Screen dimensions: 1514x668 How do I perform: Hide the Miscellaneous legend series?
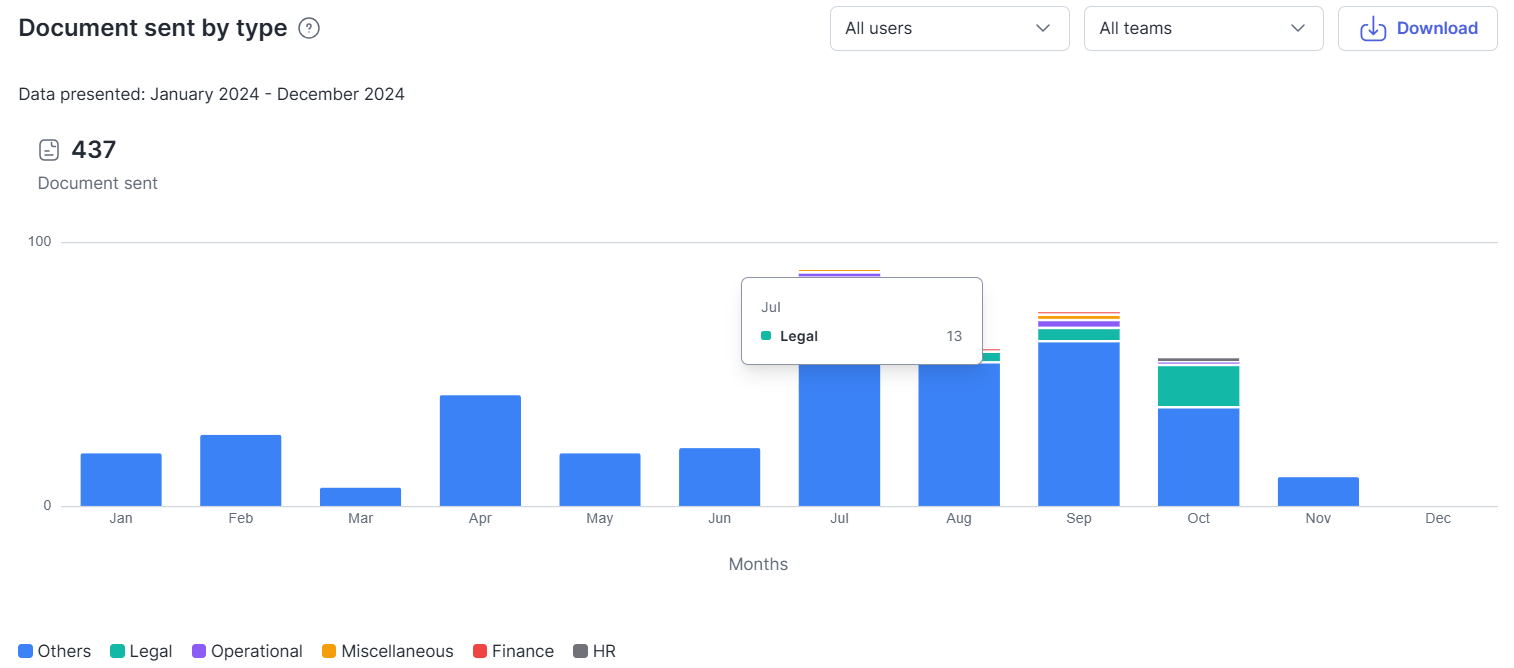point(387,651)
